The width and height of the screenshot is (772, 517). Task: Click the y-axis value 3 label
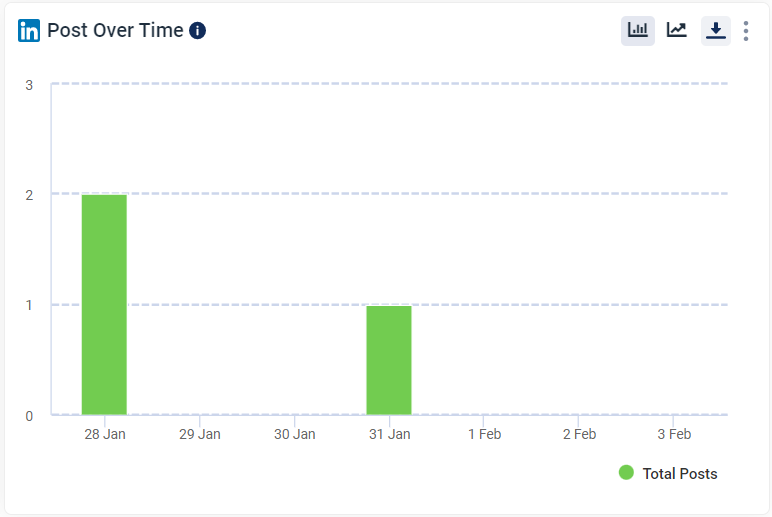click(29, 85)
